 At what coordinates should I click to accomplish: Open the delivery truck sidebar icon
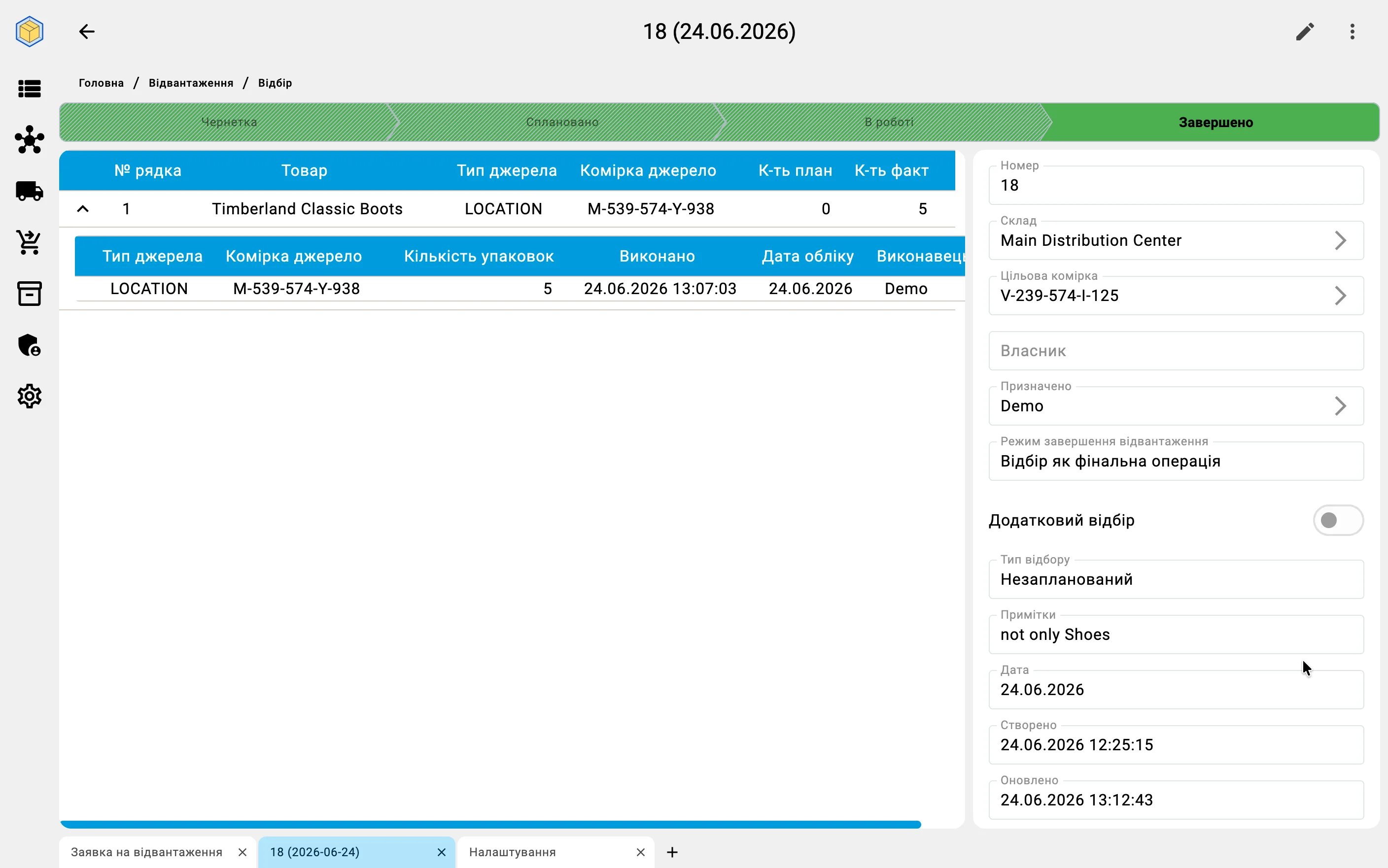coord(29,191)
